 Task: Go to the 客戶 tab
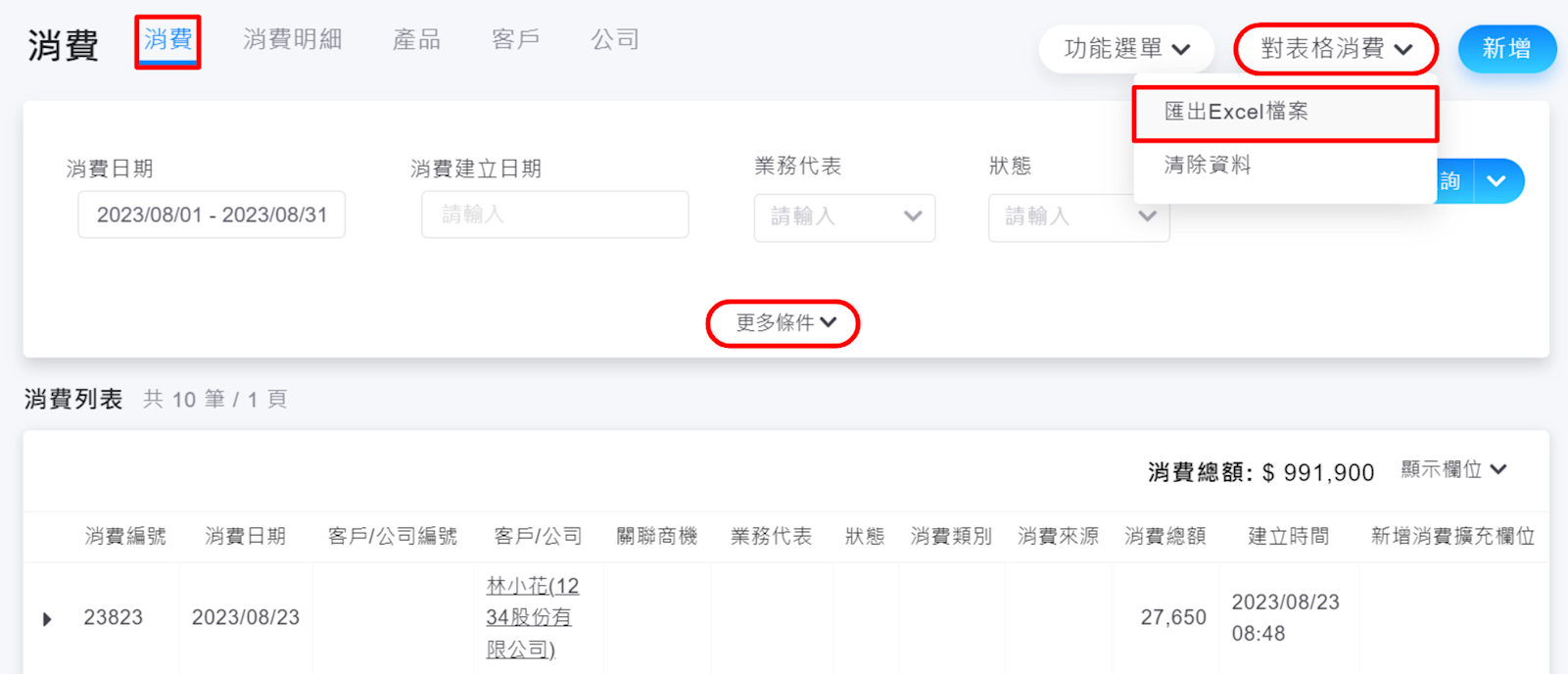point(516,40)
